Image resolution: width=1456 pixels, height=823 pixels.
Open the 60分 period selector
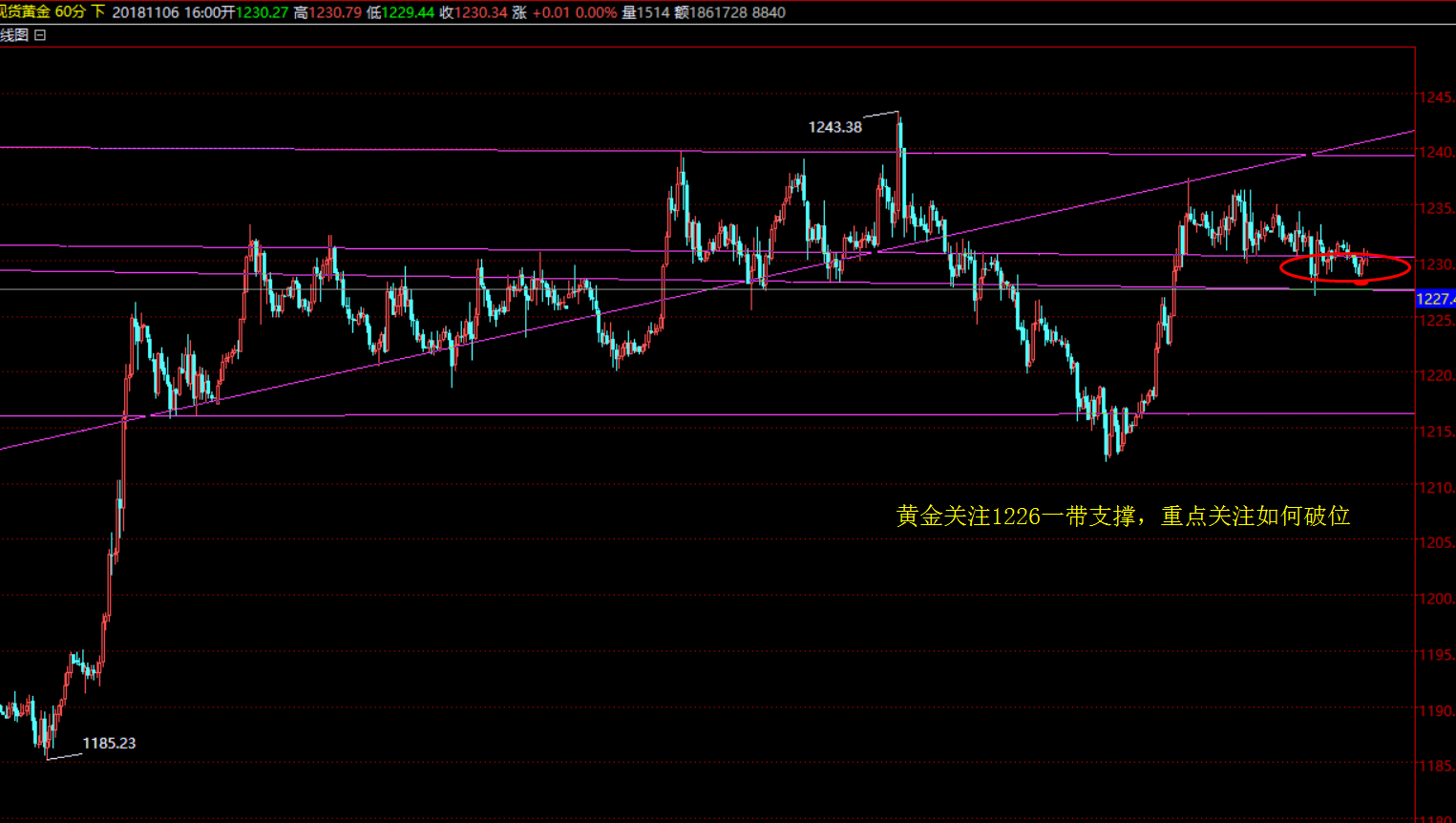coord(70,12)
